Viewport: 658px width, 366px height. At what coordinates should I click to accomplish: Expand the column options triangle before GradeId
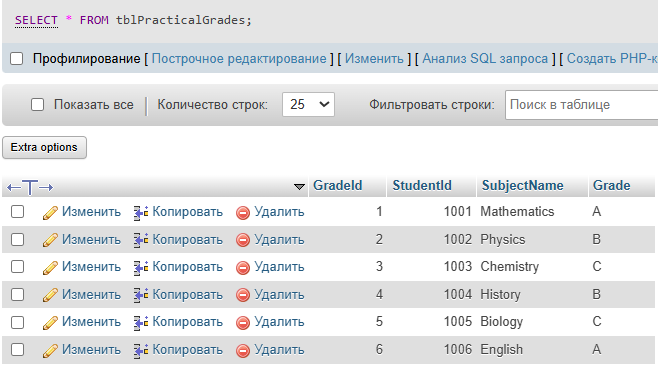pyautogui.click(x=299, y=186)
